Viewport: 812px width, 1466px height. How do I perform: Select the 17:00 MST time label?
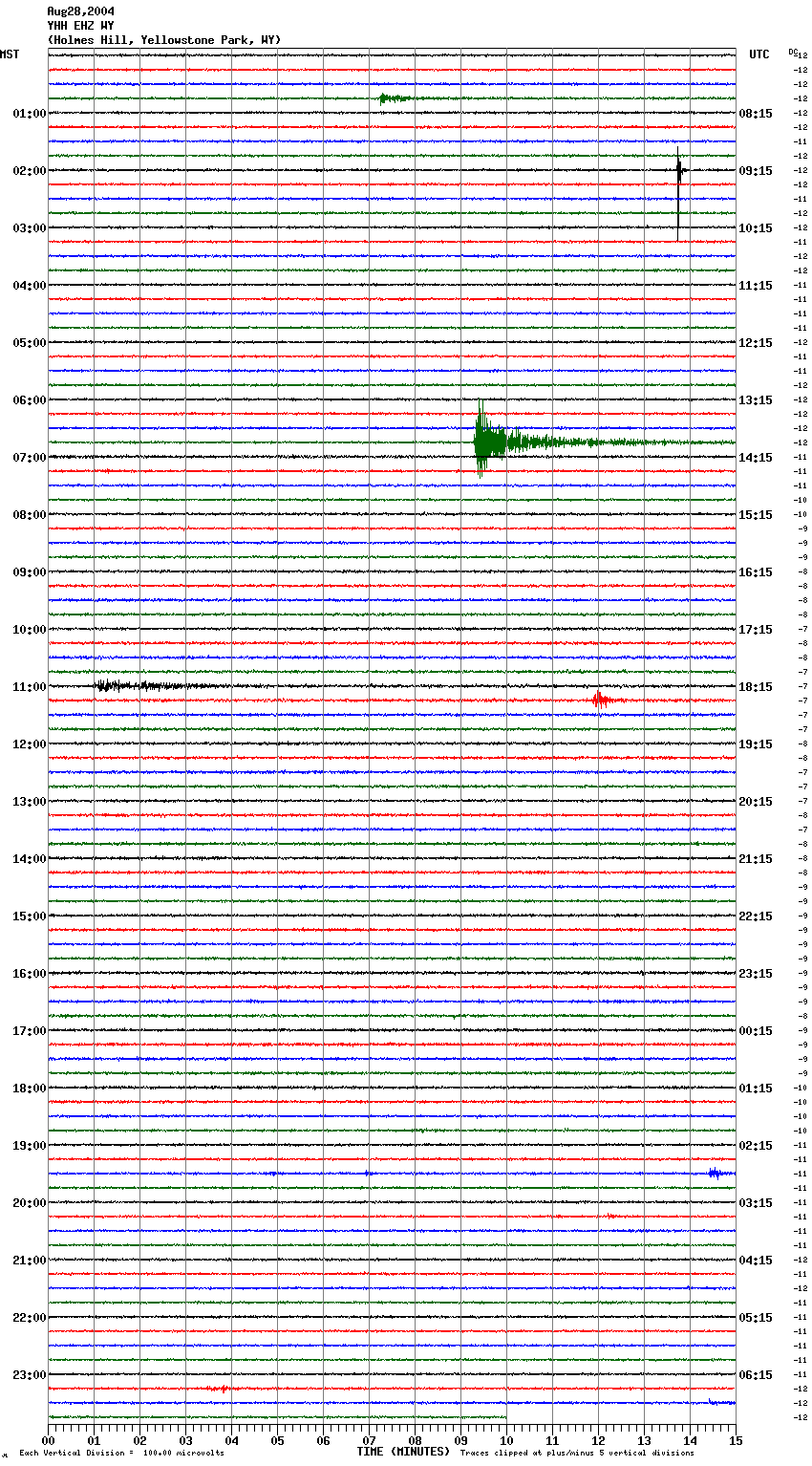pos(30,1031)
